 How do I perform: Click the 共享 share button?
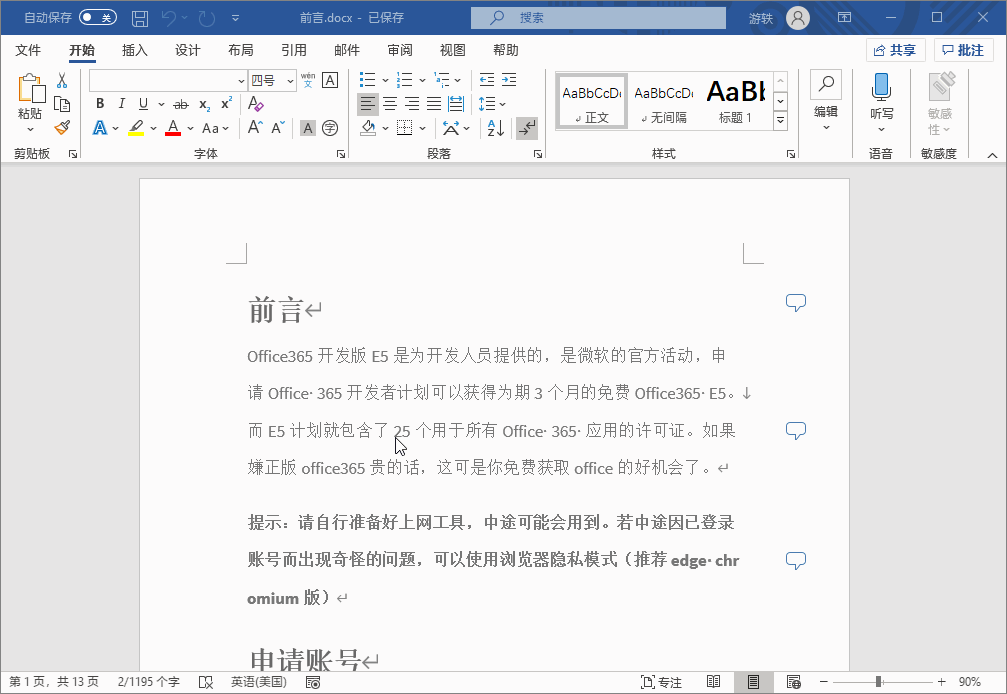click(x=895, y=50)
